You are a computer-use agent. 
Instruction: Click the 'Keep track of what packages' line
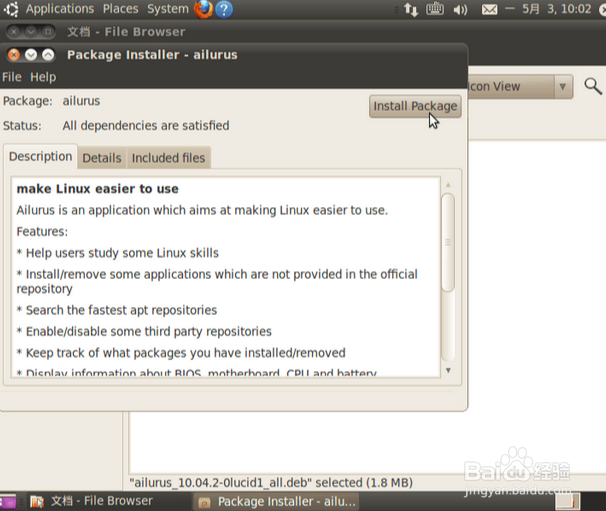[181, 353]
